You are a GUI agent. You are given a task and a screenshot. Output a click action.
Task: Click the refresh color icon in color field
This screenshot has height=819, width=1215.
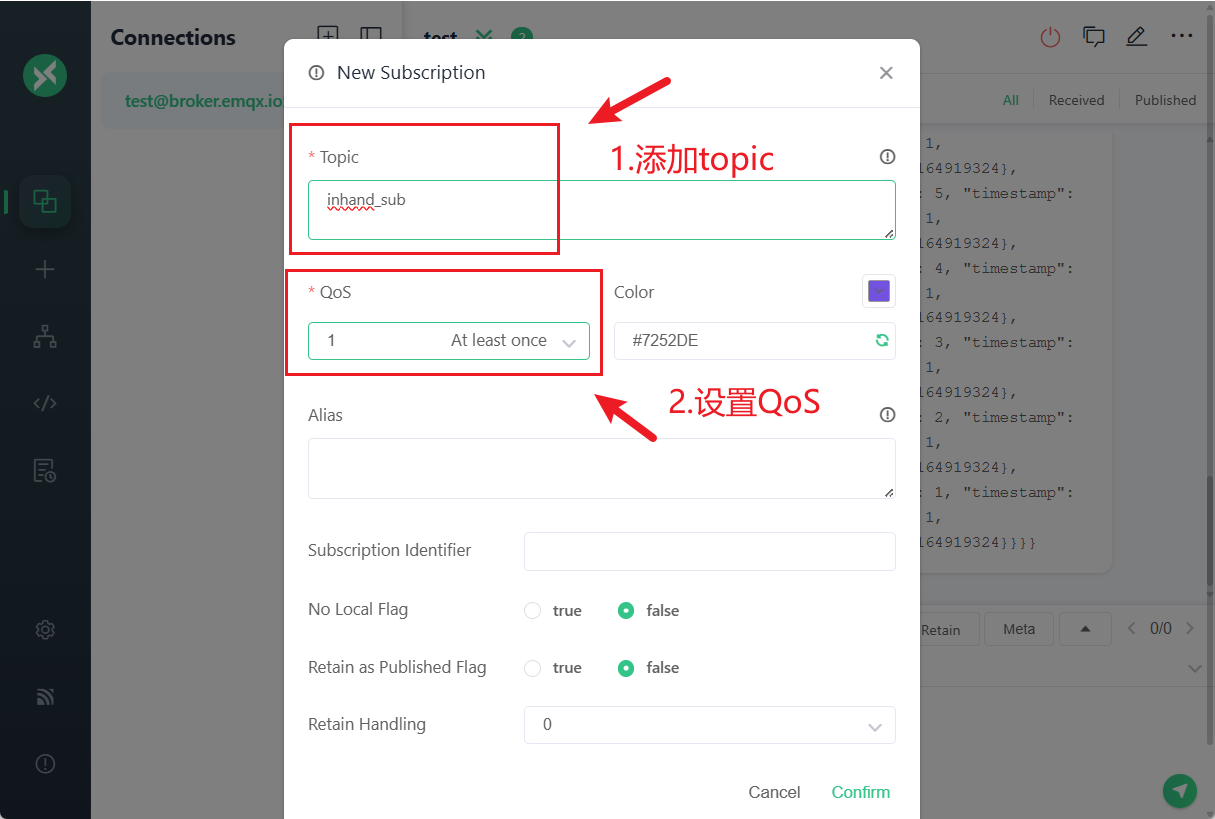882,340
